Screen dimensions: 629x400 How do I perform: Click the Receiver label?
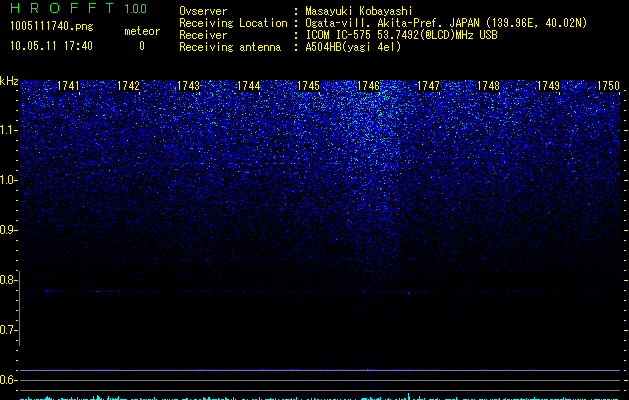pos(203,35)
